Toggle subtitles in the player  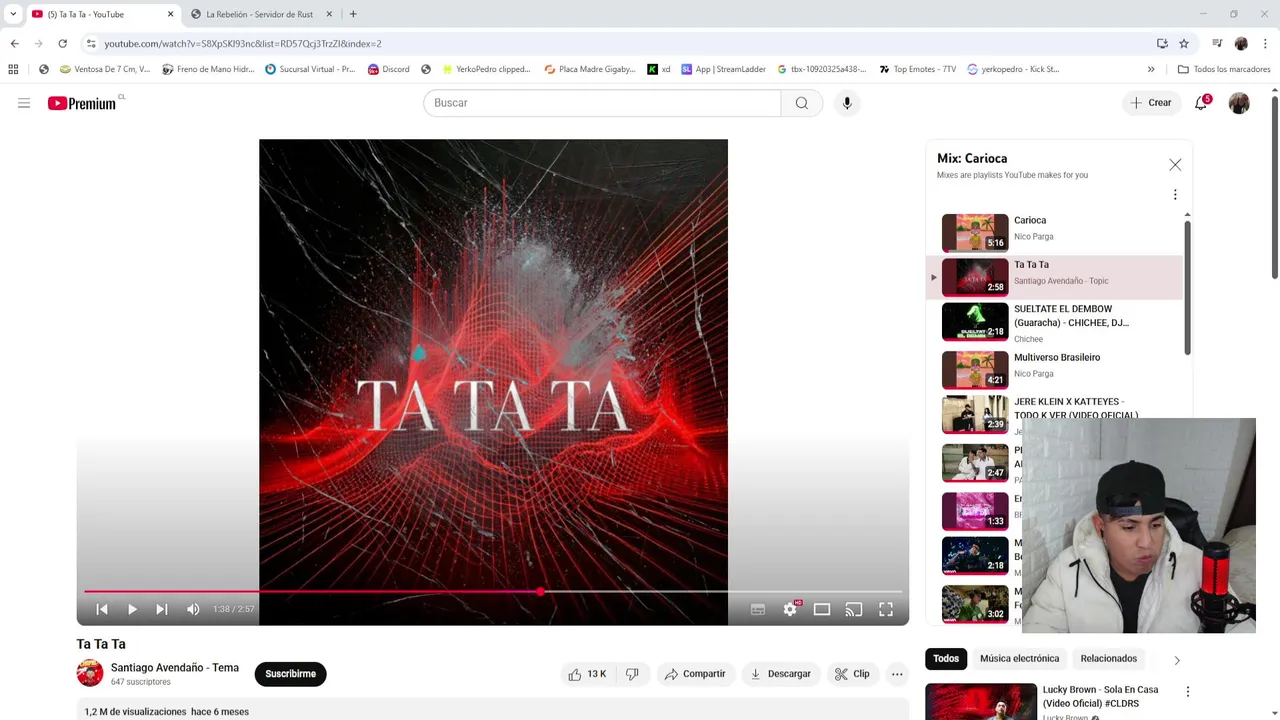click(758, 609)
